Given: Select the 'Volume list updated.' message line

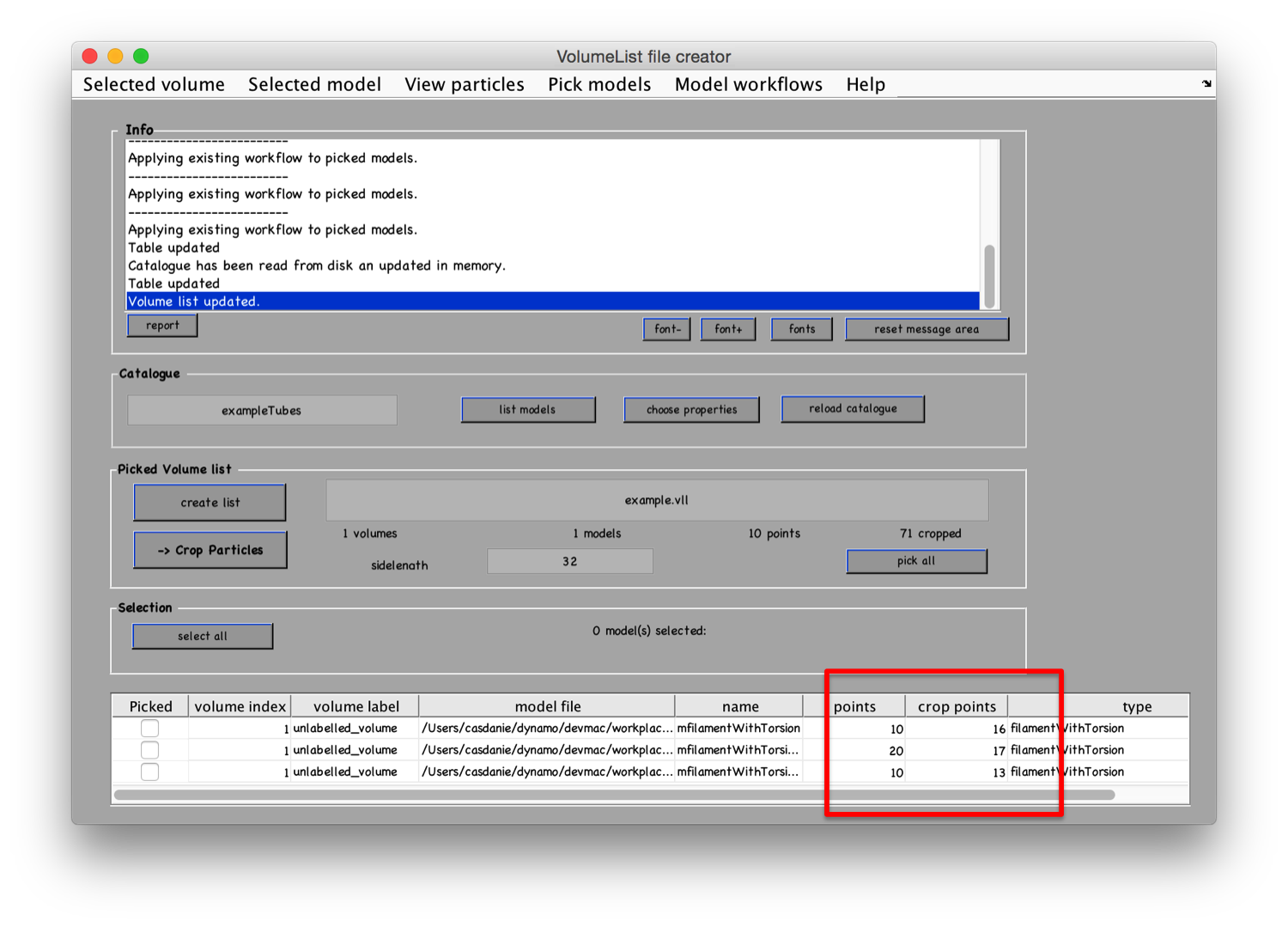Looking at the screenshot, I should pyautogui.click(x=553, y=302).
